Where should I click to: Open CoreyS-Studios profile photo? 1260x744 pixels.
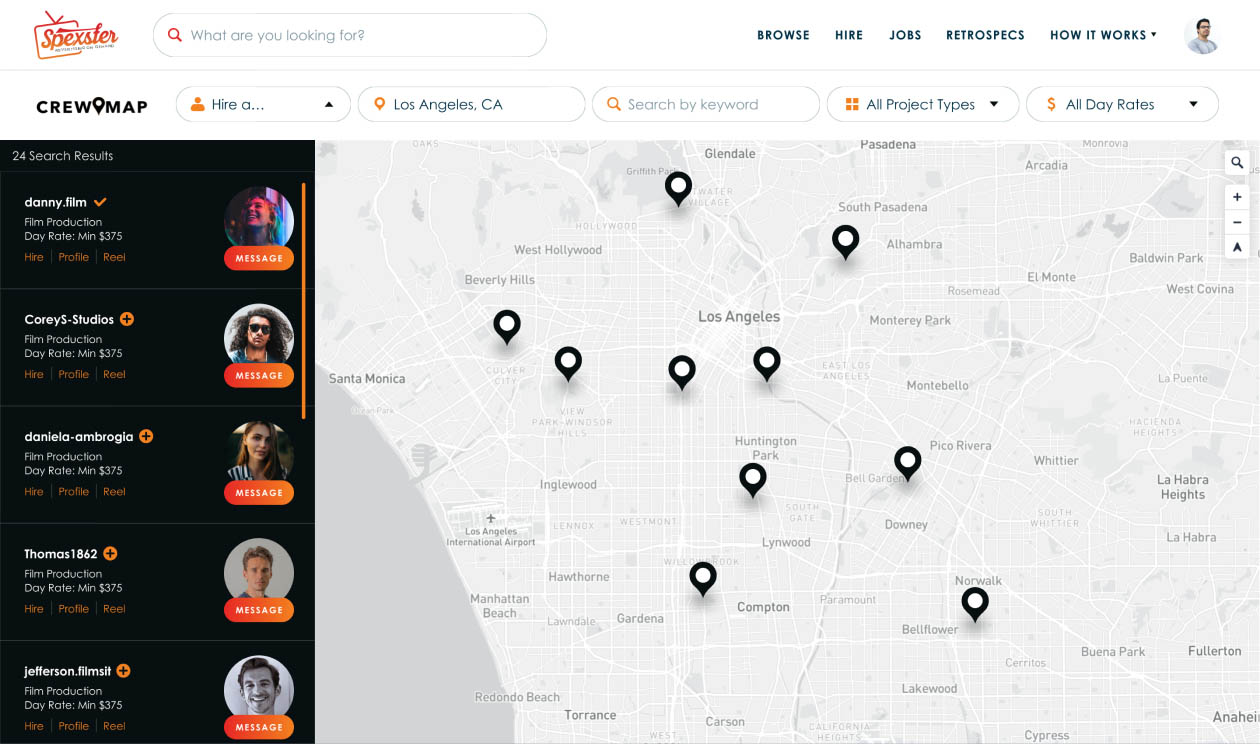[259, 335]
